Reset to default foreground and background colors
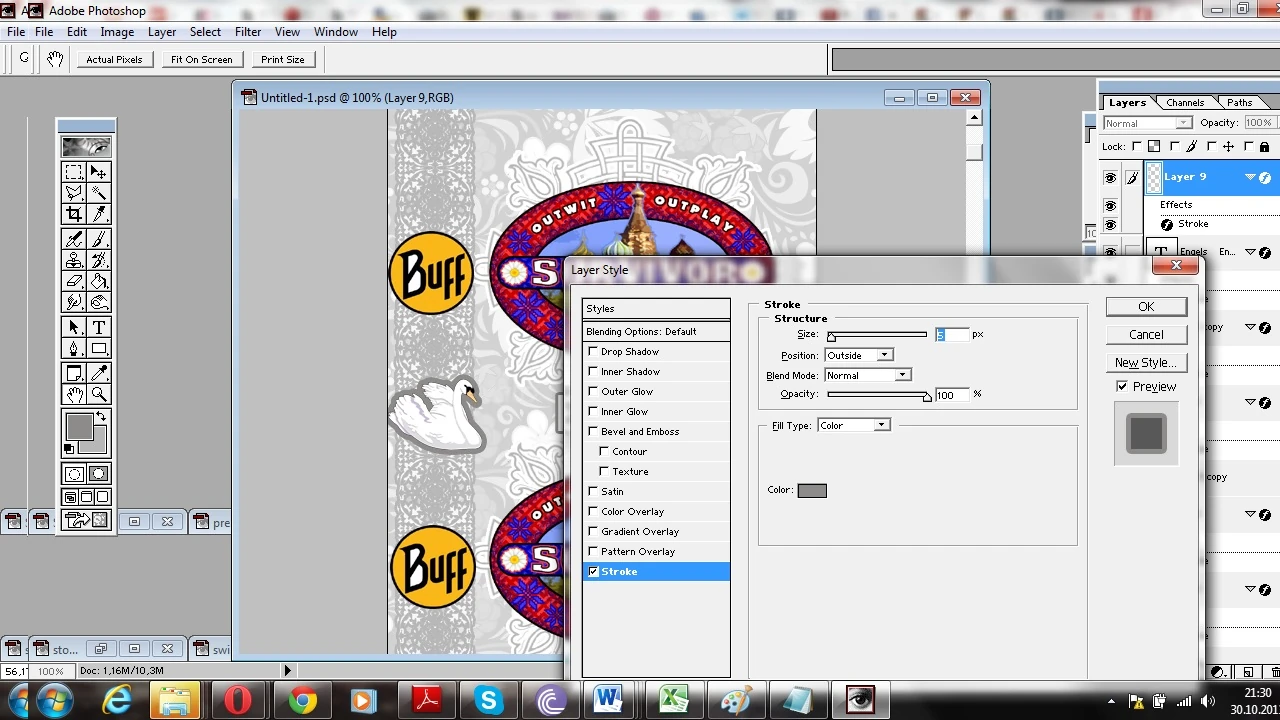 69,449
